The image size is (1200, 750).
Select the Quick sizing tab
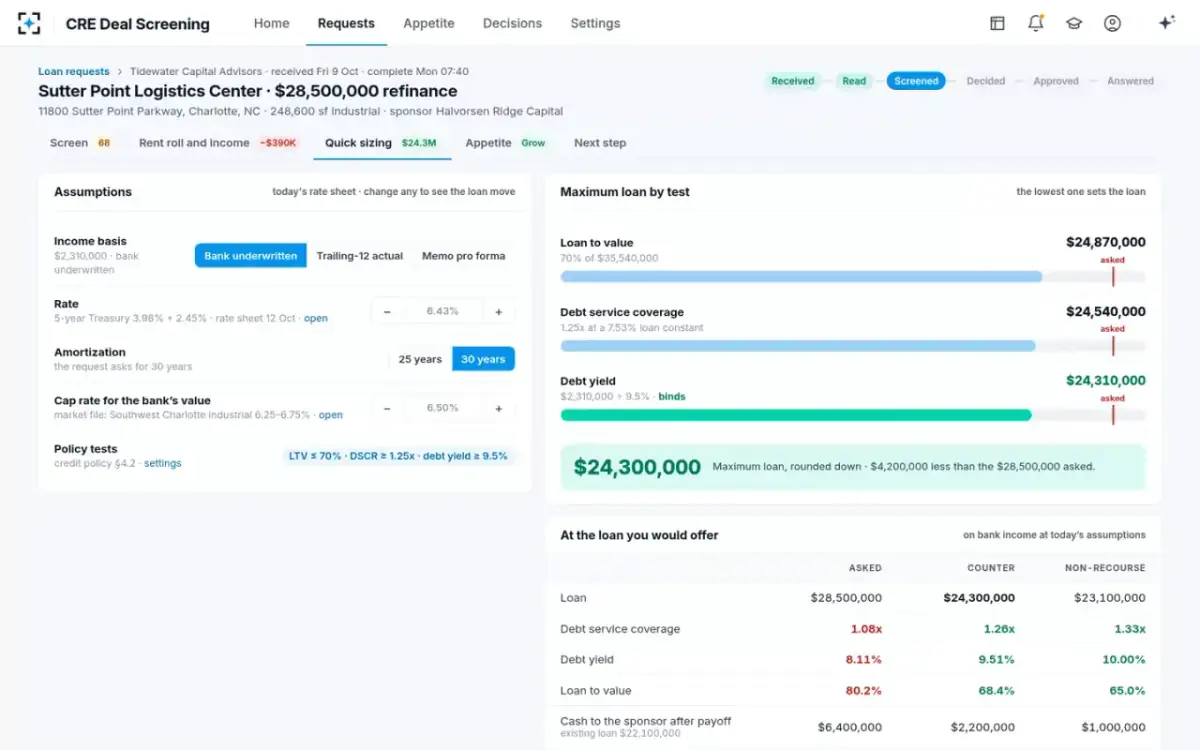click(x=381, y=143)
